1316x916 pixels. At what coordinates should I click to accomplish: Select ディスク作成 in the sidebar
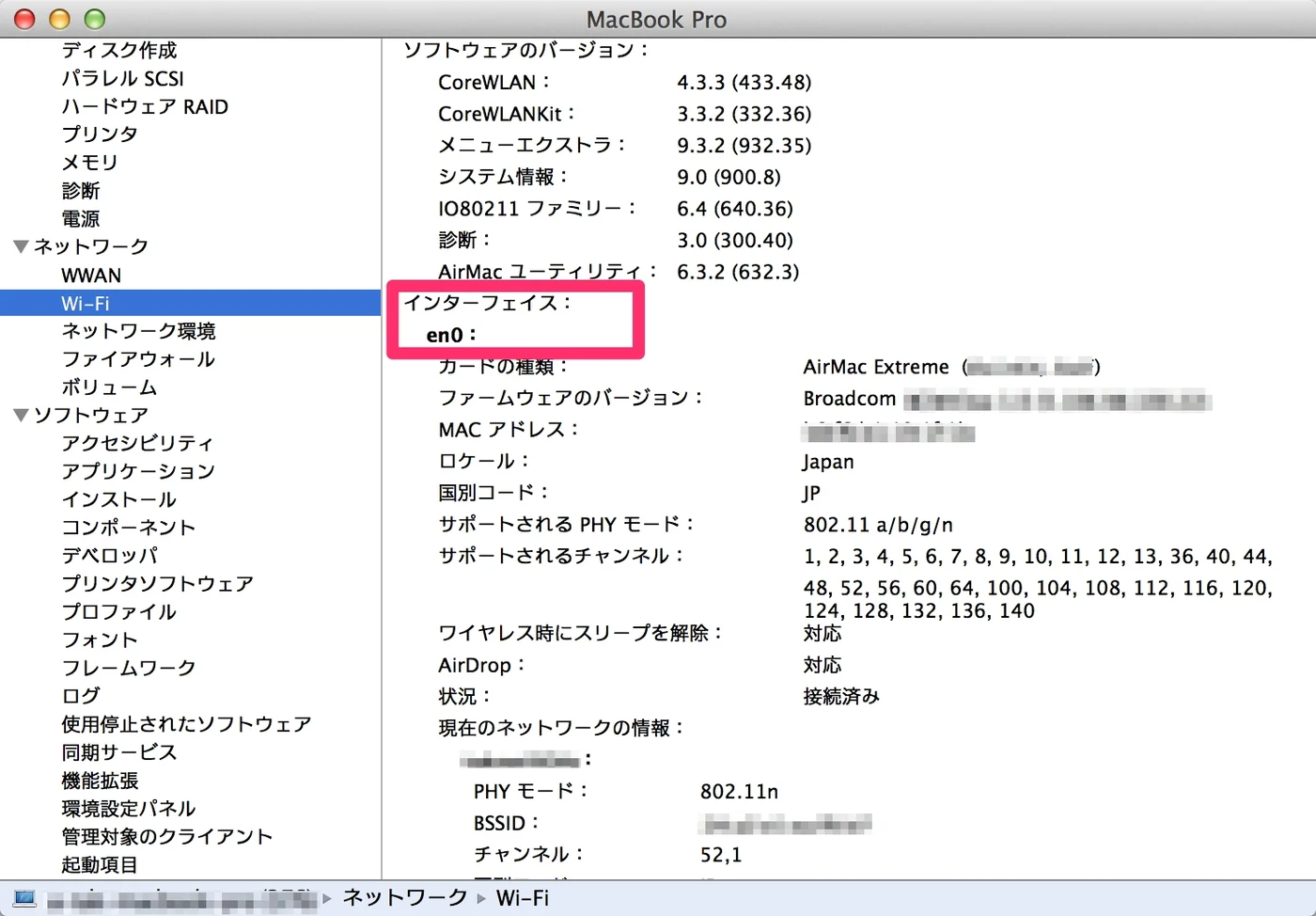[x=119, y=50]
